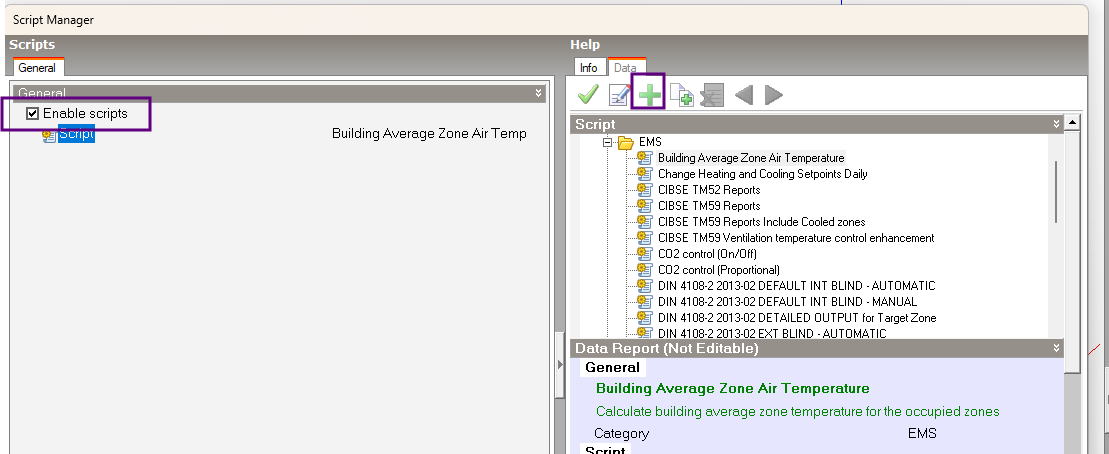Click the back arrow icon
Screen dimensions: 1109x454
(x=743, y=95)
